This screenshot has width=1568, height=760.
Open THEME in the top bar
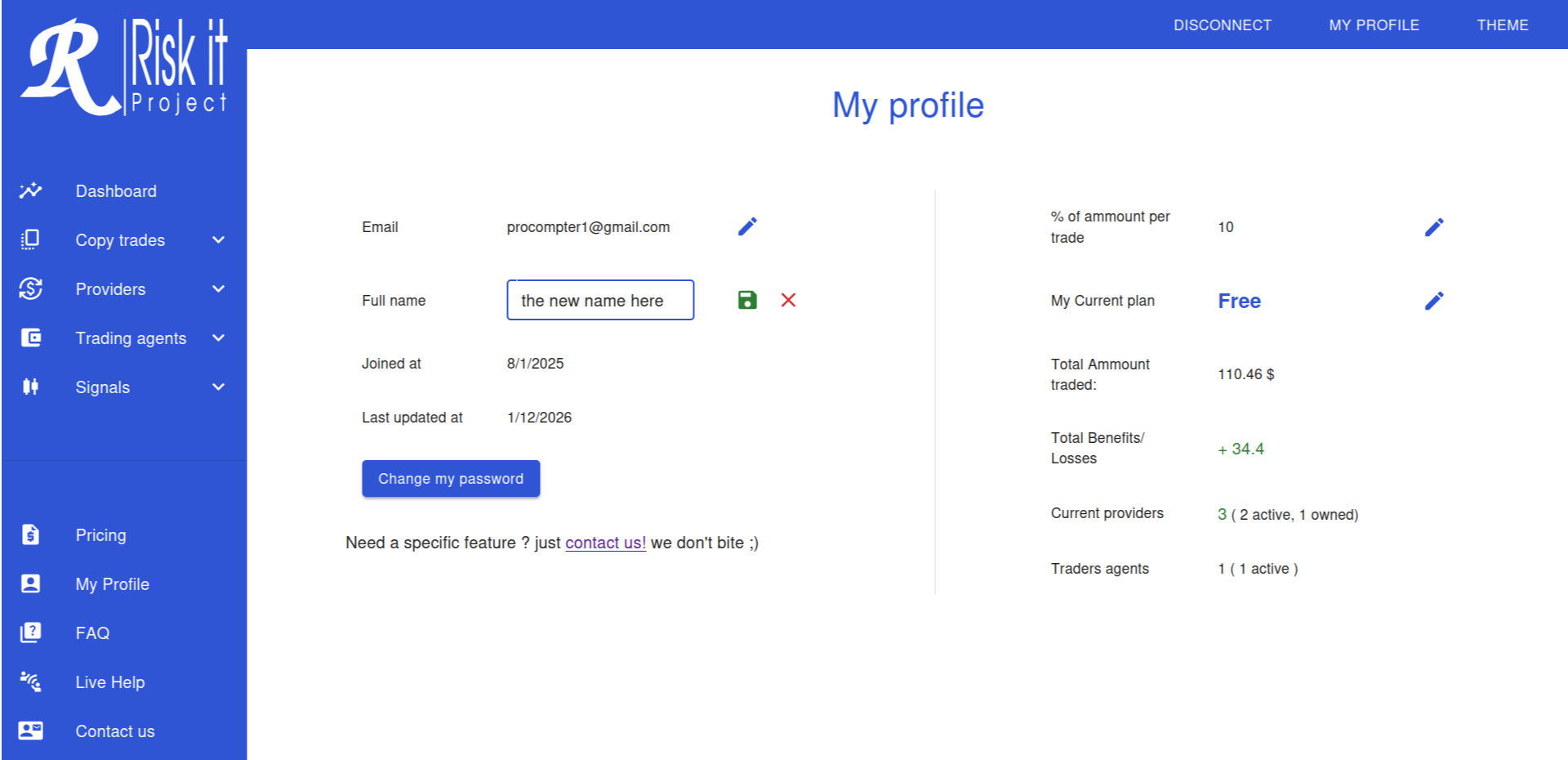point(1503,25)
